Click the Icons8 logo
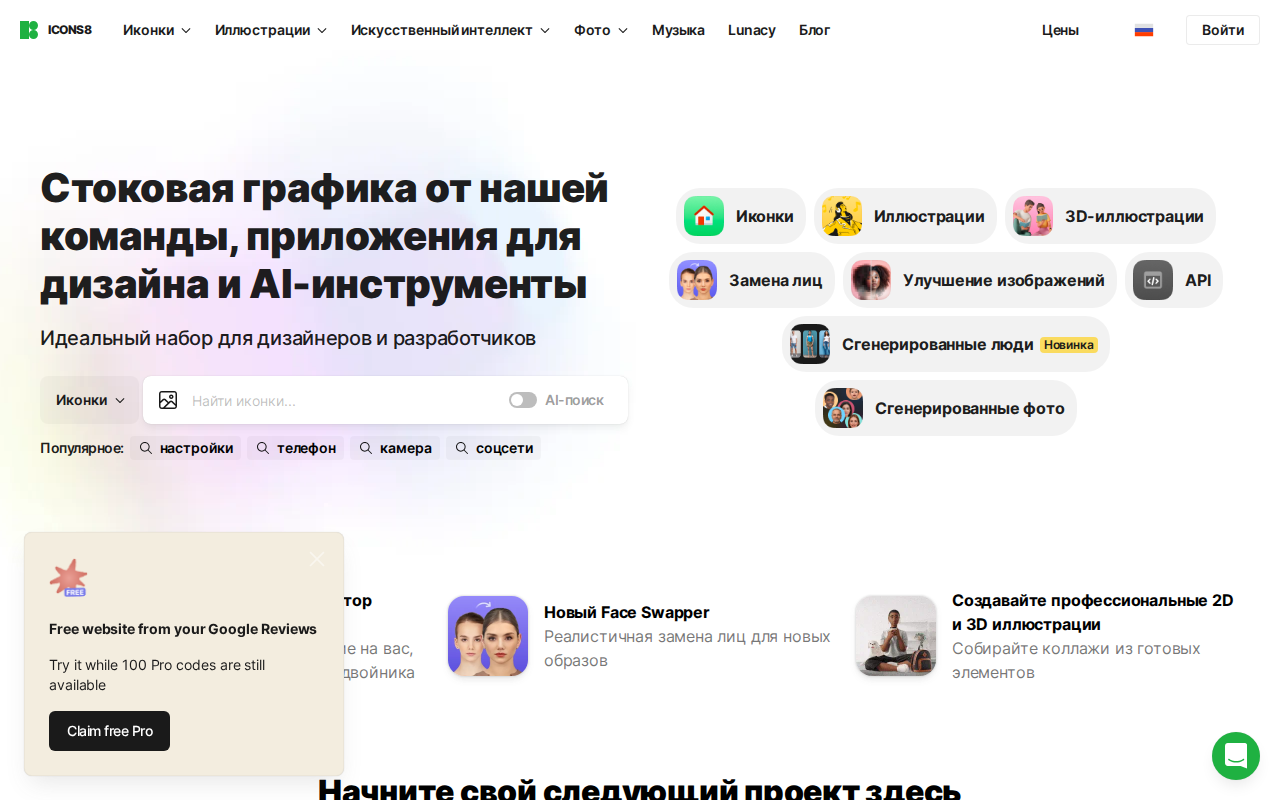Viewport: 1280px width, 800px height. click(x=56, y=30)
